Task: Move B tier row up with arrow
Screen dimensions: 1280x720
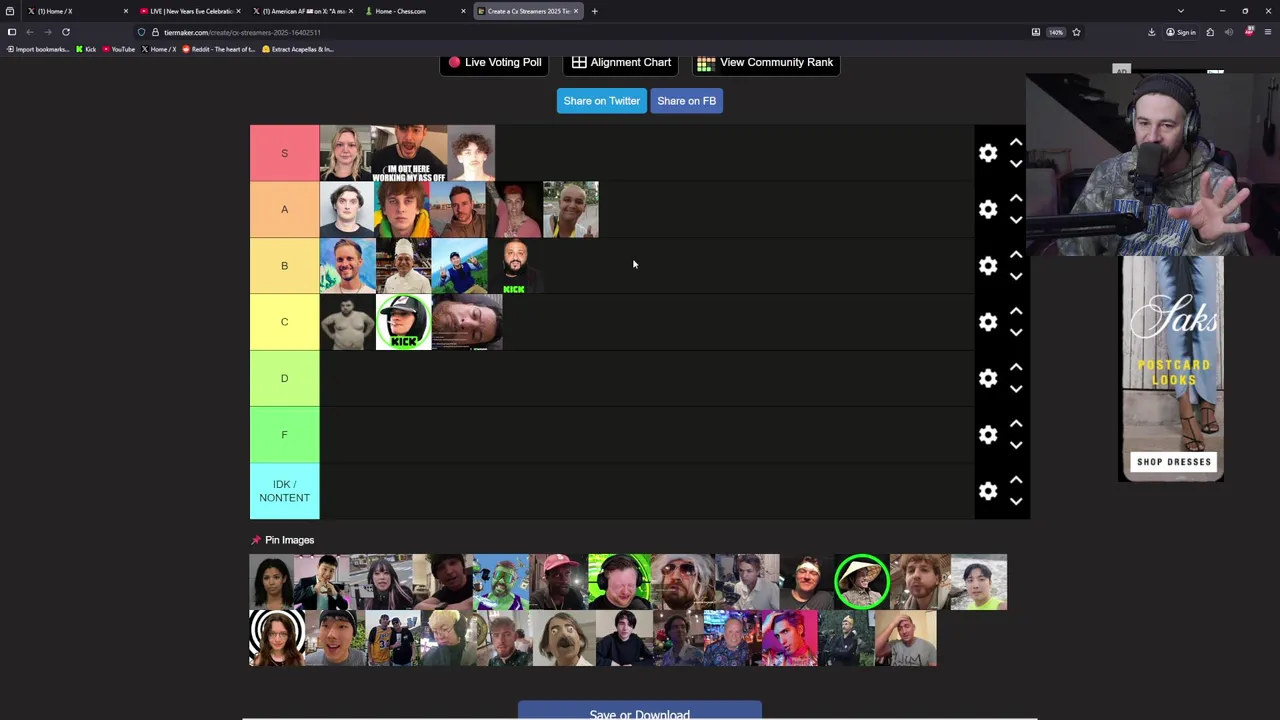Action: click(x=1016, y=255)
